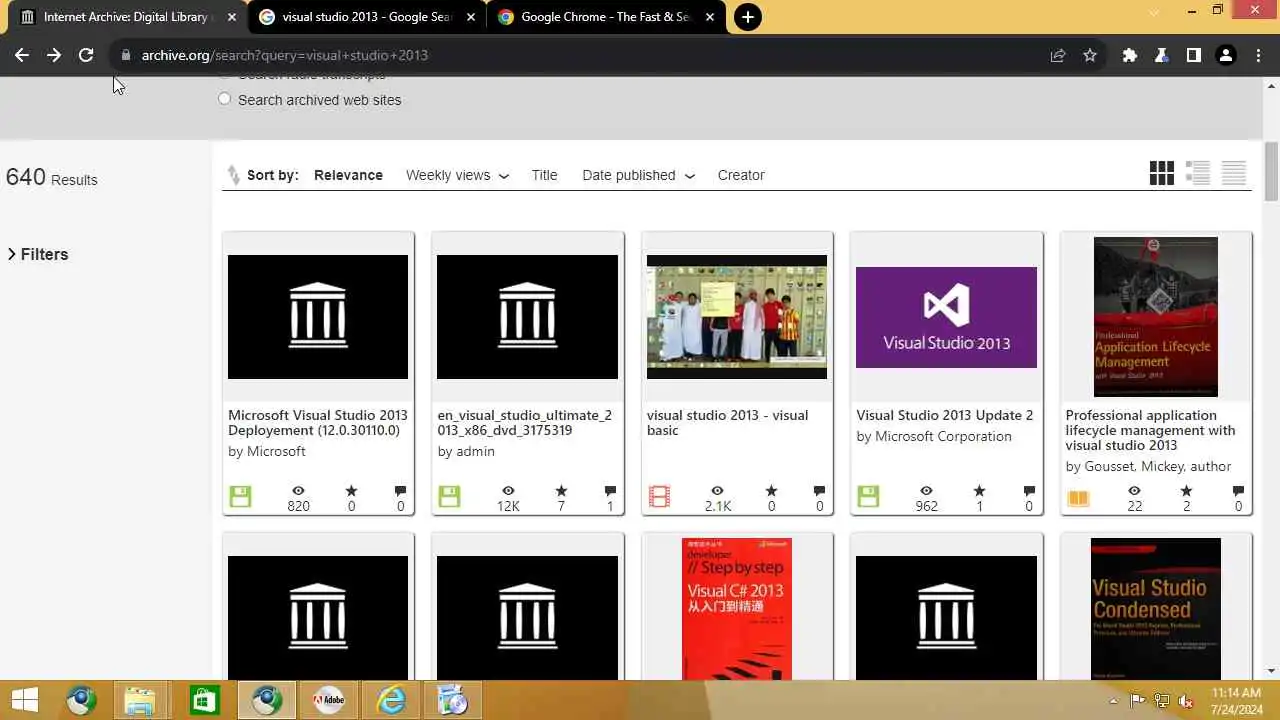This screenshot has height=720, width=1280.
Task: Click the volume icon in system tray
Action: click(x=1186, y=700)
